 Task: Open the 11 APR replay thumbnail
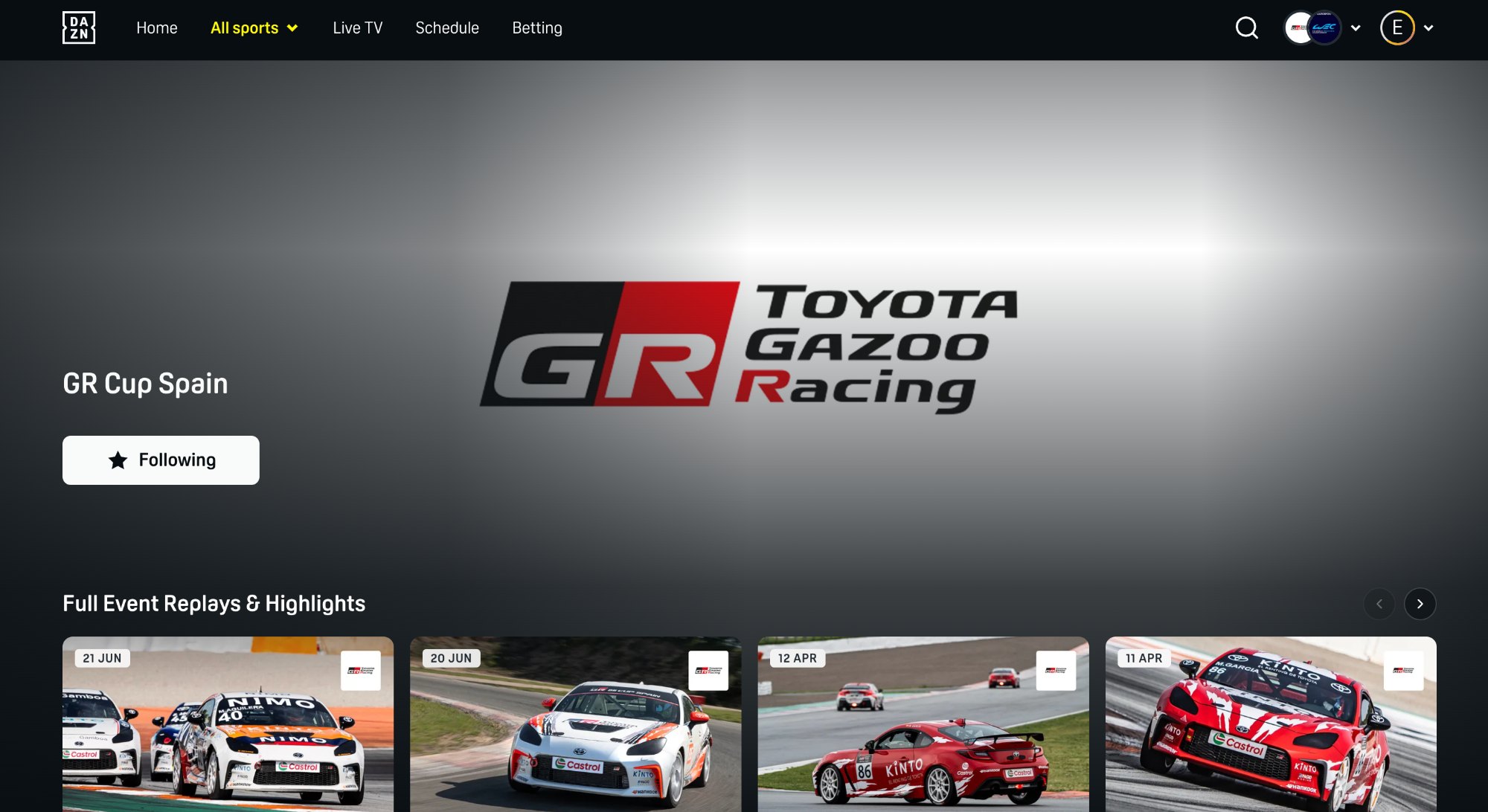[x=1271, y=724]
